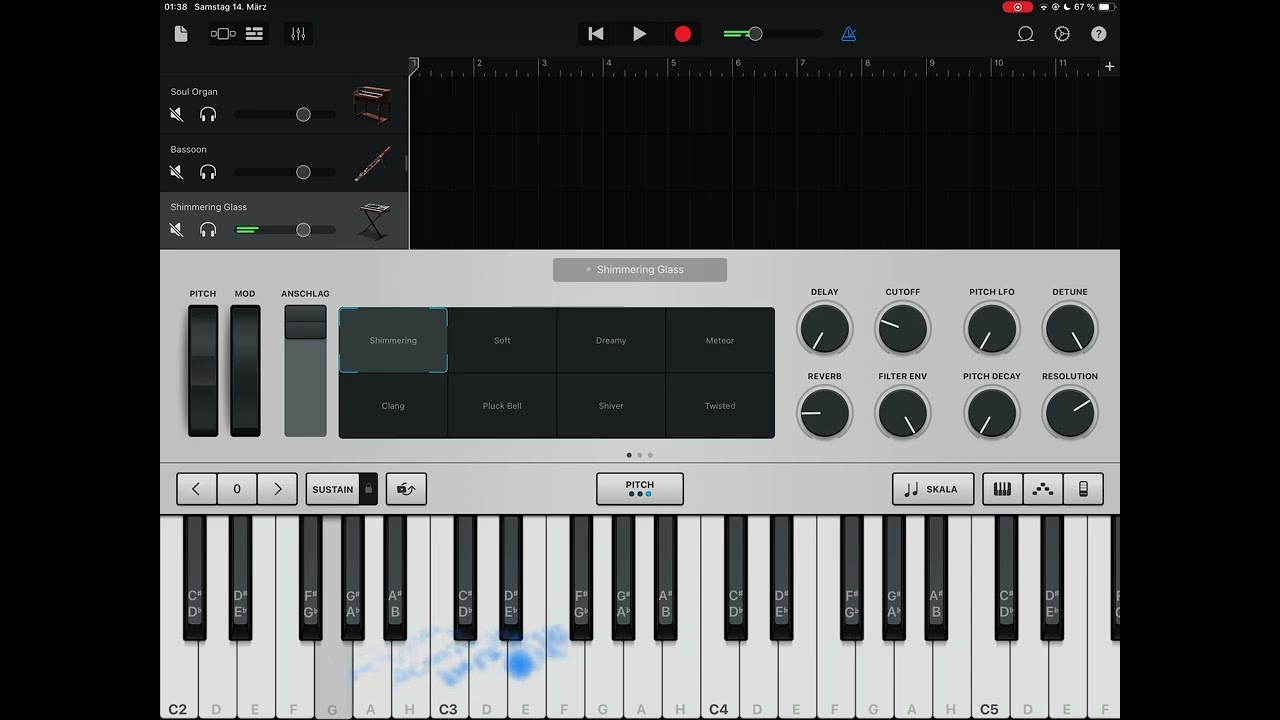Open keyboard controls settings icon

(1083, 489)
